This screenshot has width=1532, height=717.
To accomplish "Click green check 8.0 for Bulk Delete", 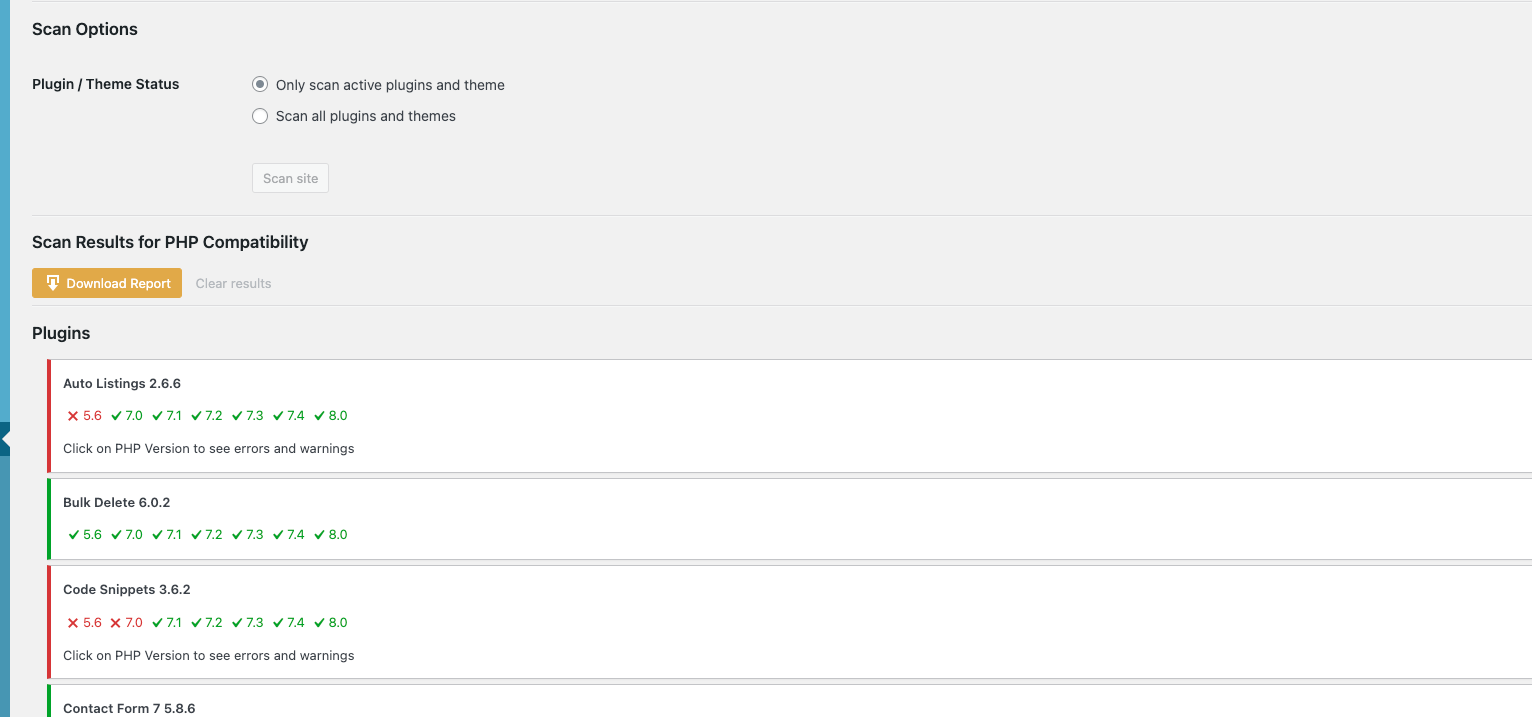I will 331,535.
